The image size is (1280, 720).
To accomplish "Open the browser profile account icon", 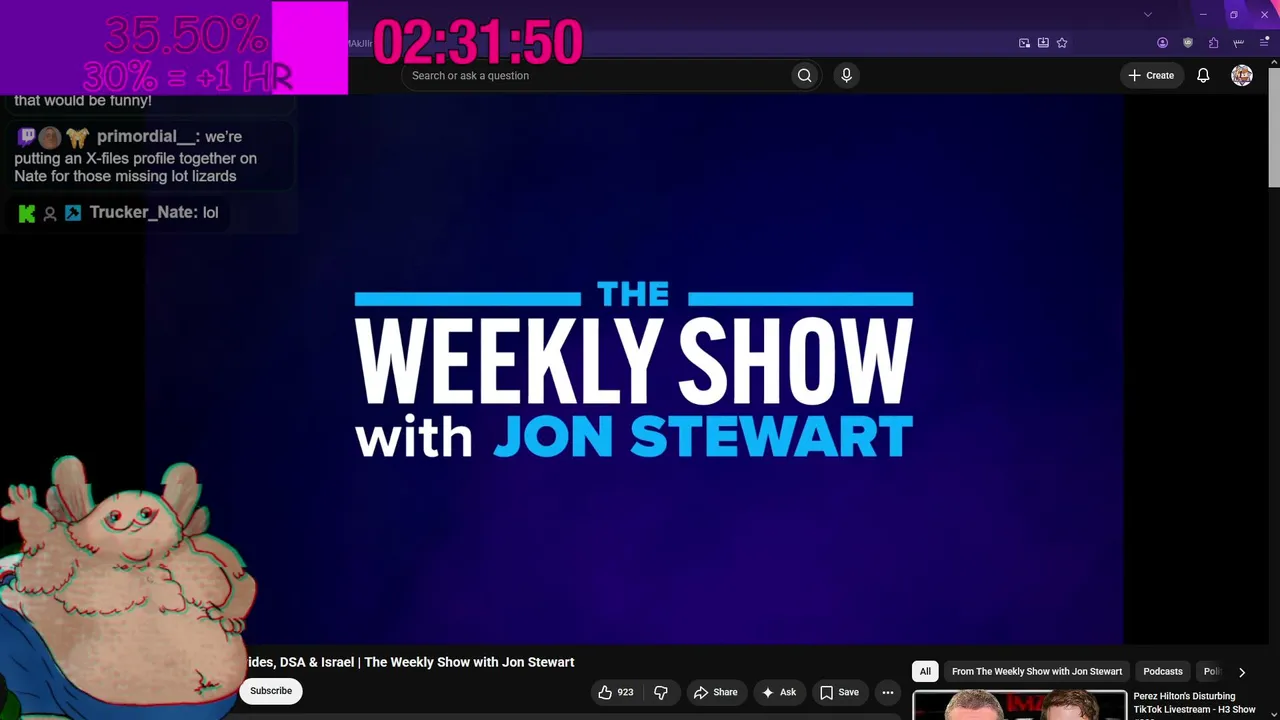I will point(1162,43).
